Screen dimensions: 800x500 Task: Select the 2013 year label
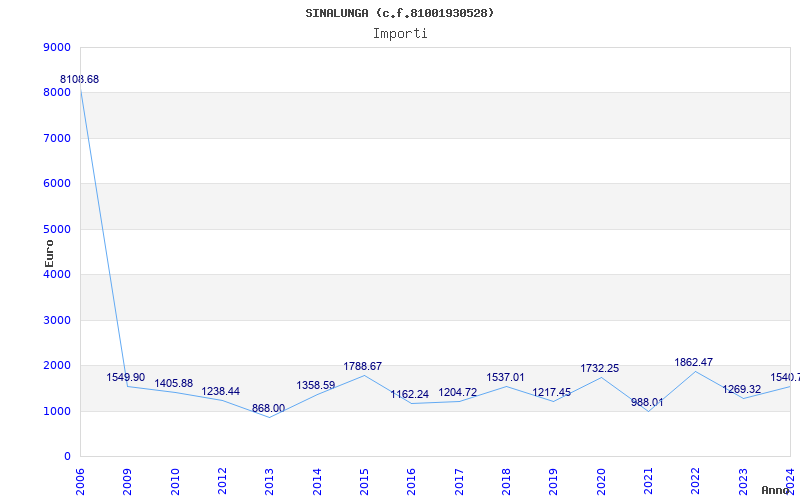pos(269,482)
